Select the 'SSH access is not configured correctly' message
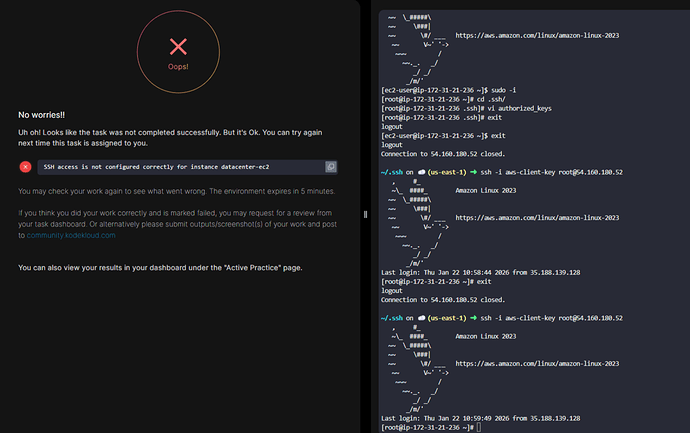 click(156, 167)
